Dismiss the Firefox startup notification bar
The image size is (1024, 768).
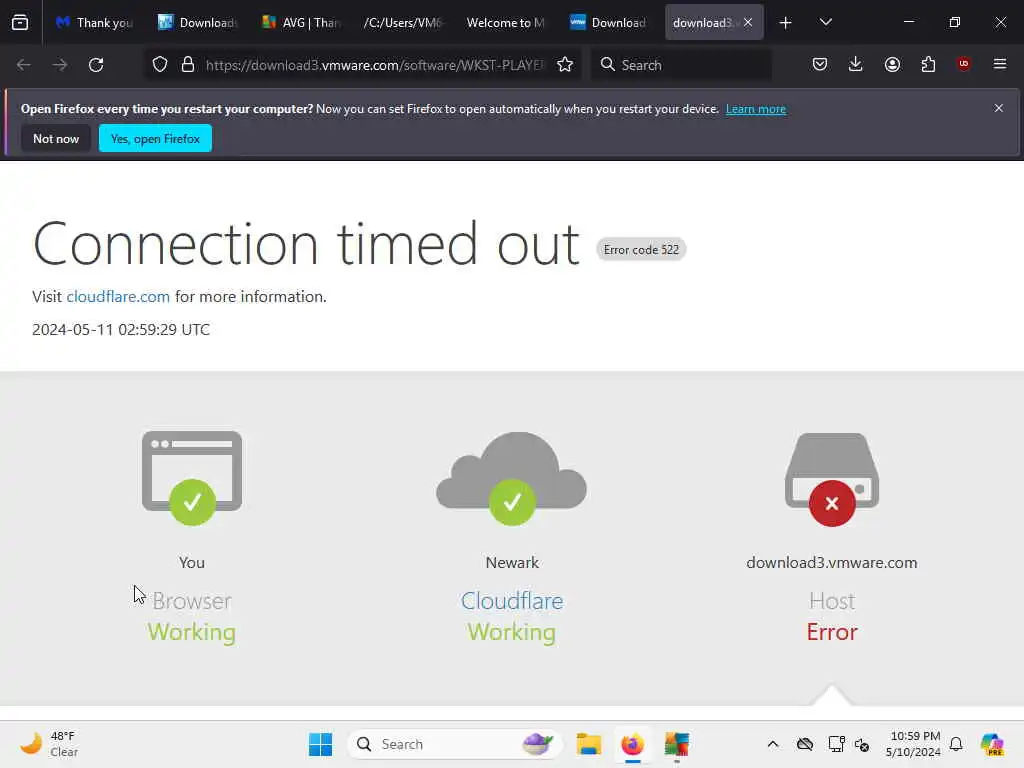click(x=999, y=108)
